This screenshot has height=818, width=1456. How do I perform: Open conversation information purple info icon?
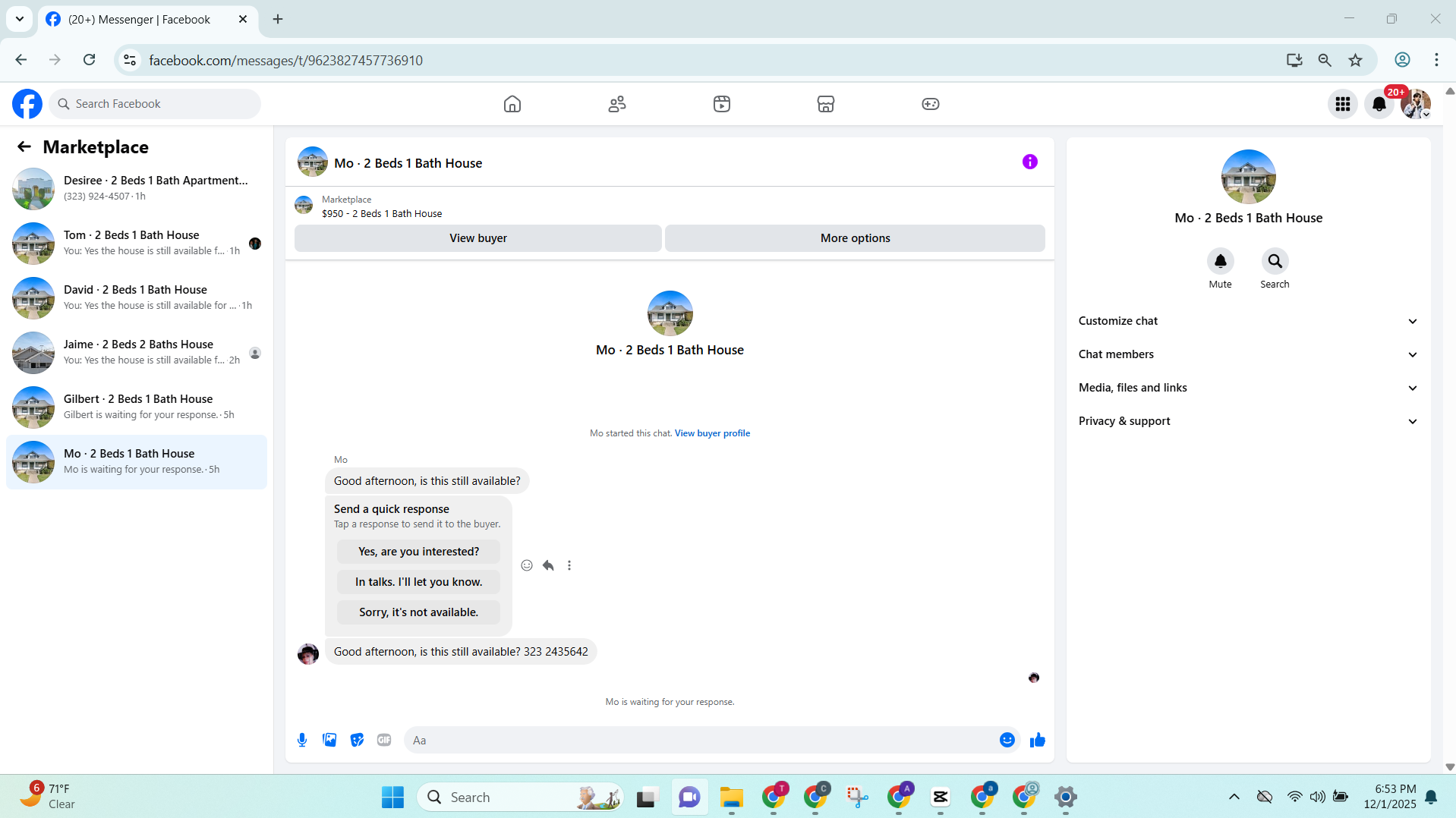[x=1030, y=162]
